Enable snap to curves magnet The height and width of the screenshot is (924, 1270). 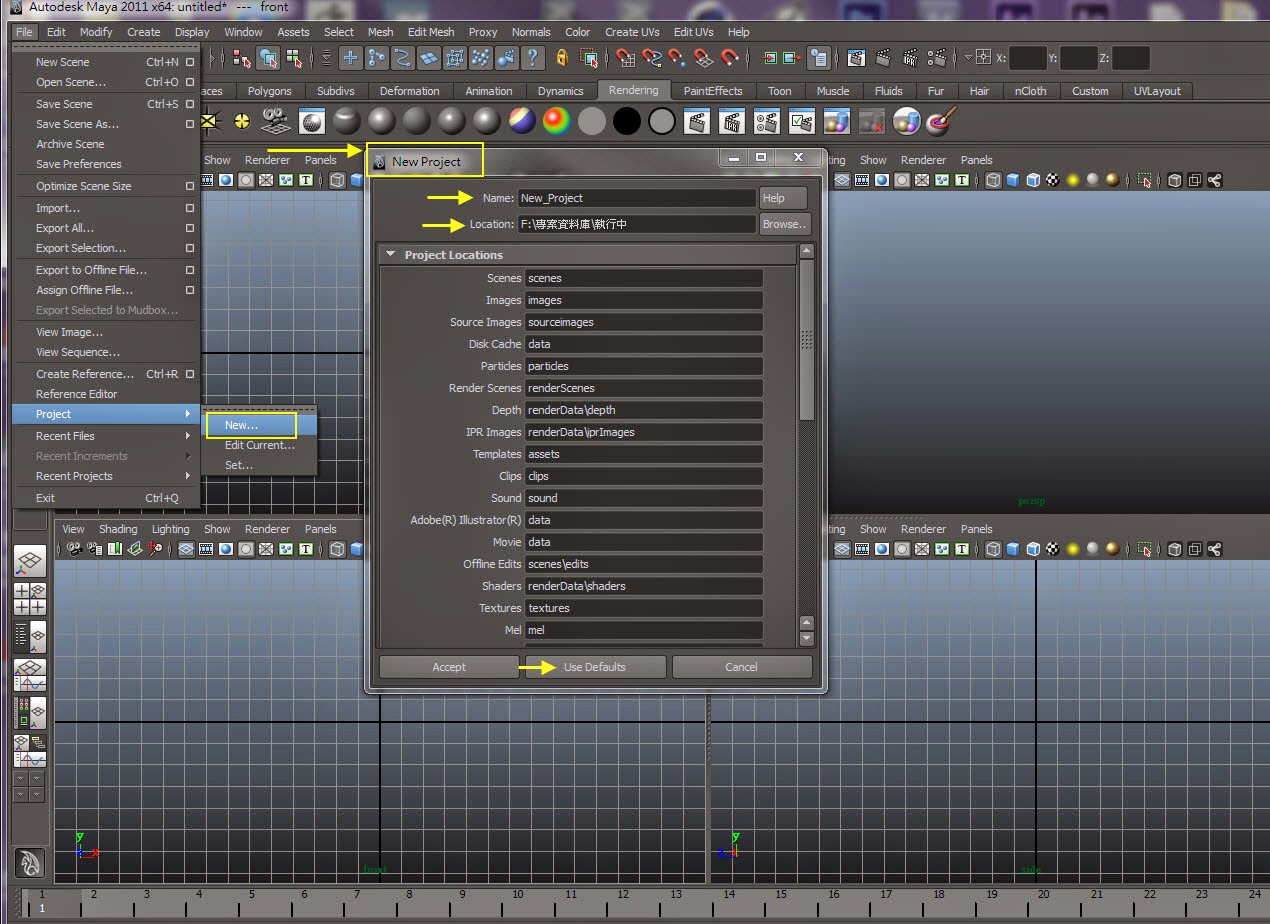(x=651, y=58)
